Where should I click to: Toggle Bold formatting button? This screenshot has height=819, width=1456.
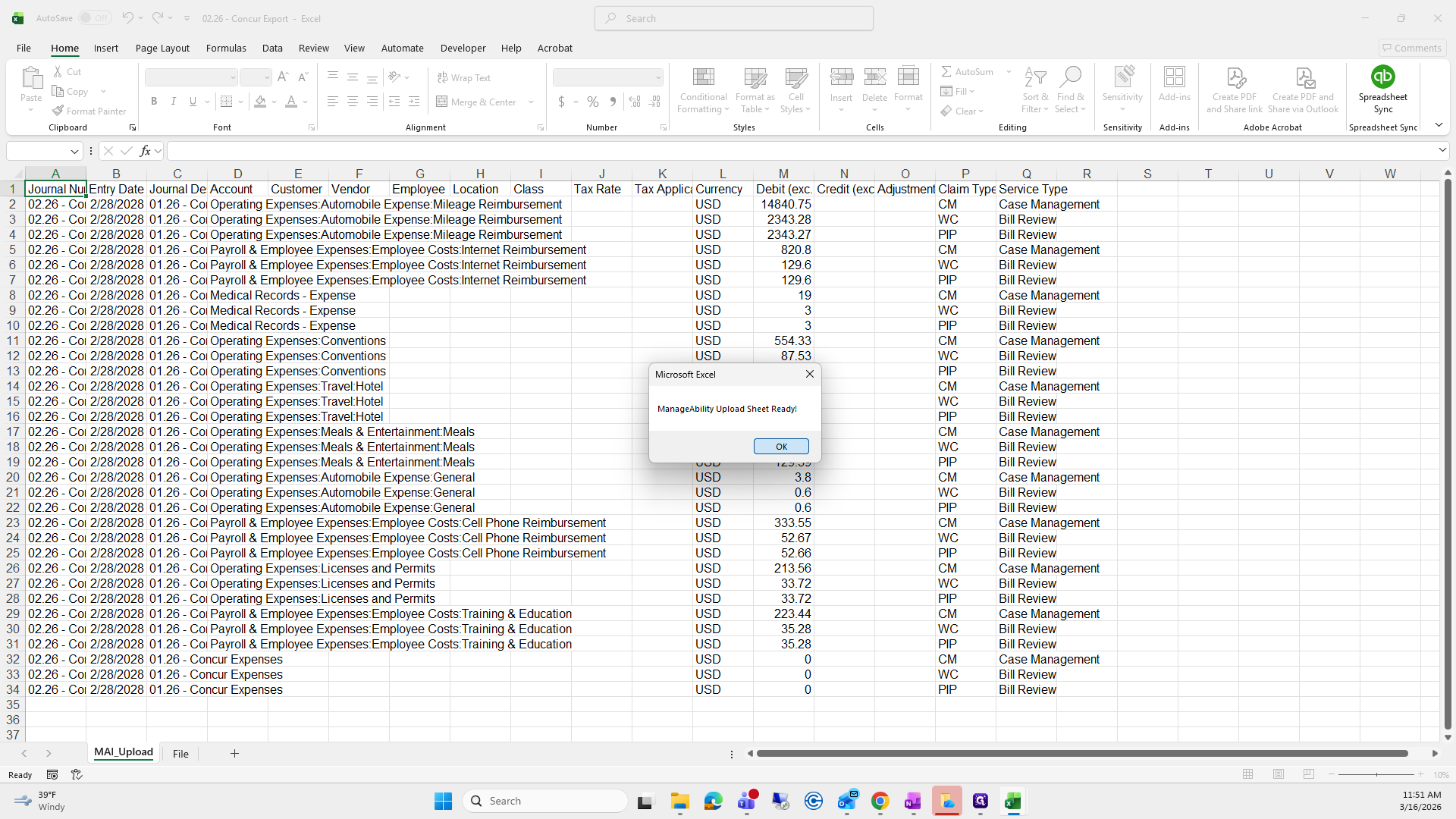pyautogui.click(x=154, y=102)
